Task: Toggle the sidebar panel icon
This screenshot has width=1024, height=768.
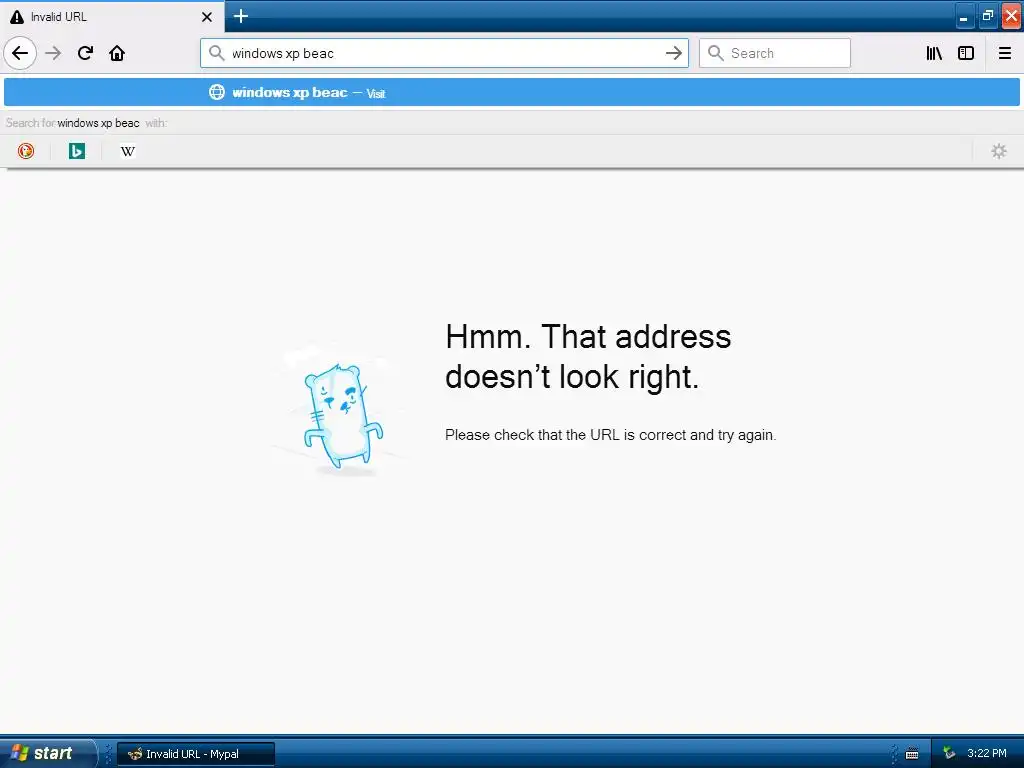Action: [x=966, y=53]
